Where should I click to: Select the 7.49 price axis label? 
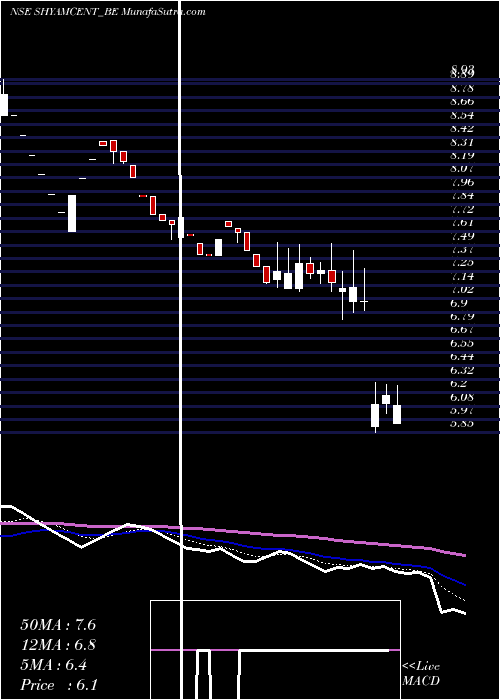(x=462, y=236)
